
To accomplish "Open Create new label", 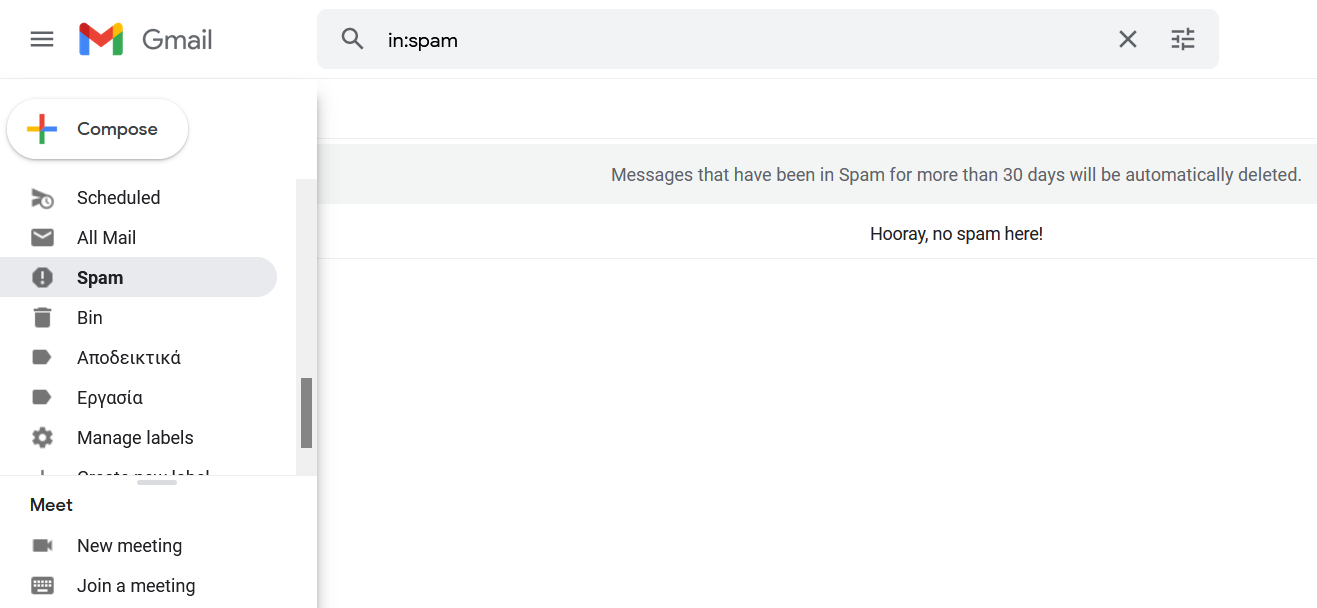I will 142,472.
